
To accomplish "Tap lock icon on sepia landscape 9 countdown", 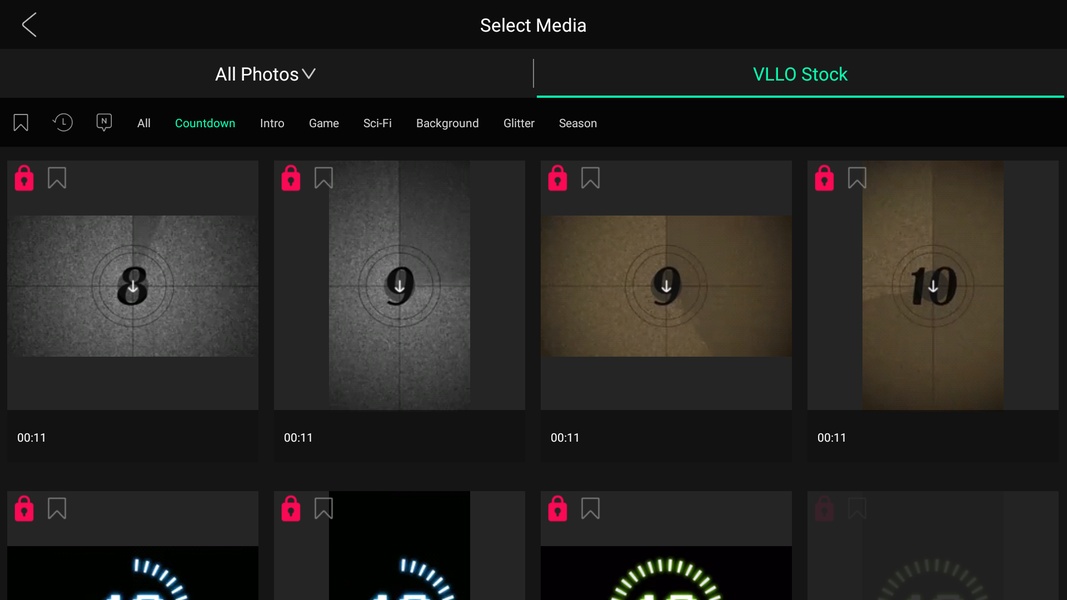I will click(x=557, y=178).
